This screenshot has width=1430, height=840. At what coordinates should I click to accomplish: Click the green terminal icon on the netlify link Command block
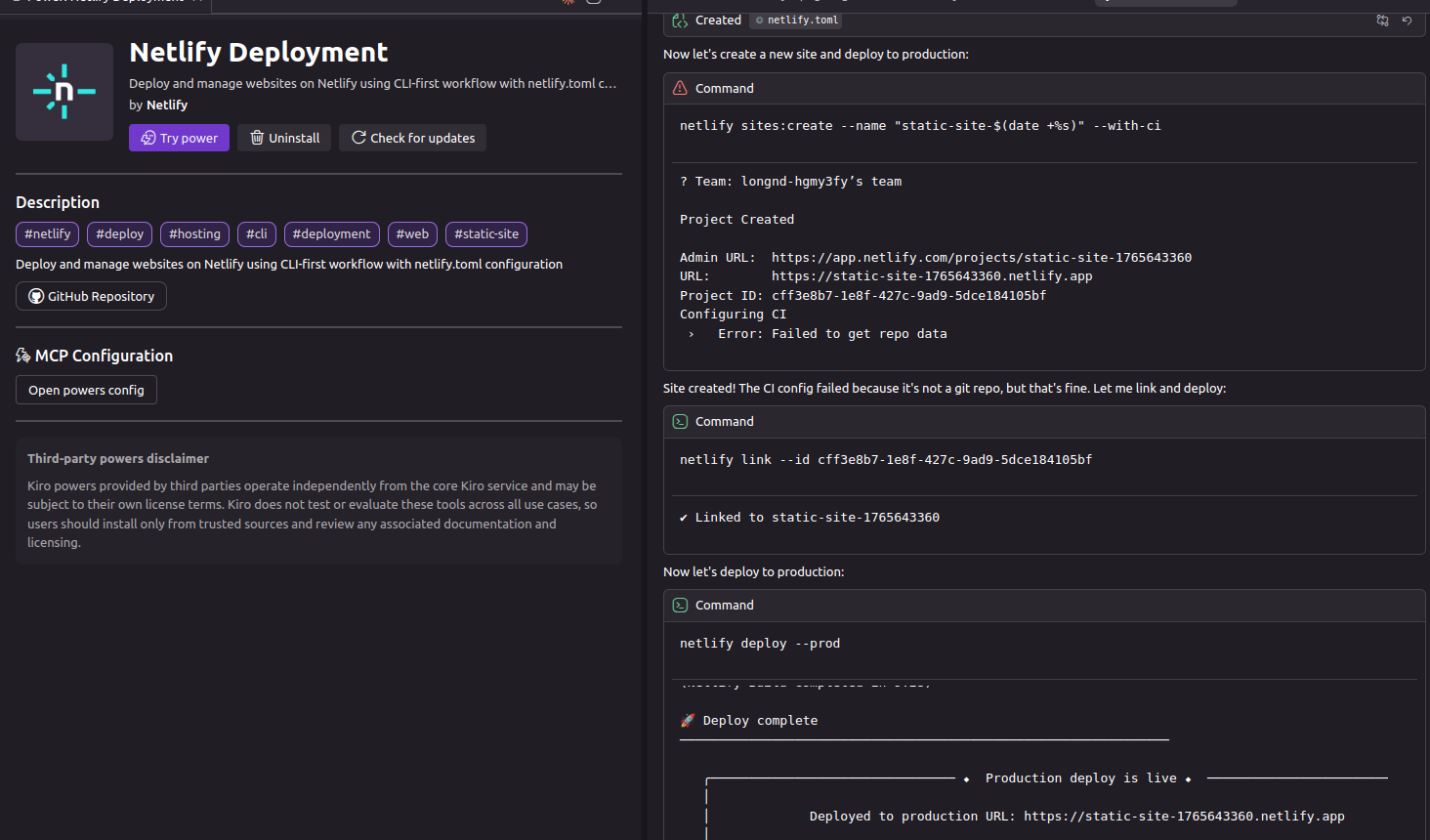[680, 421]
